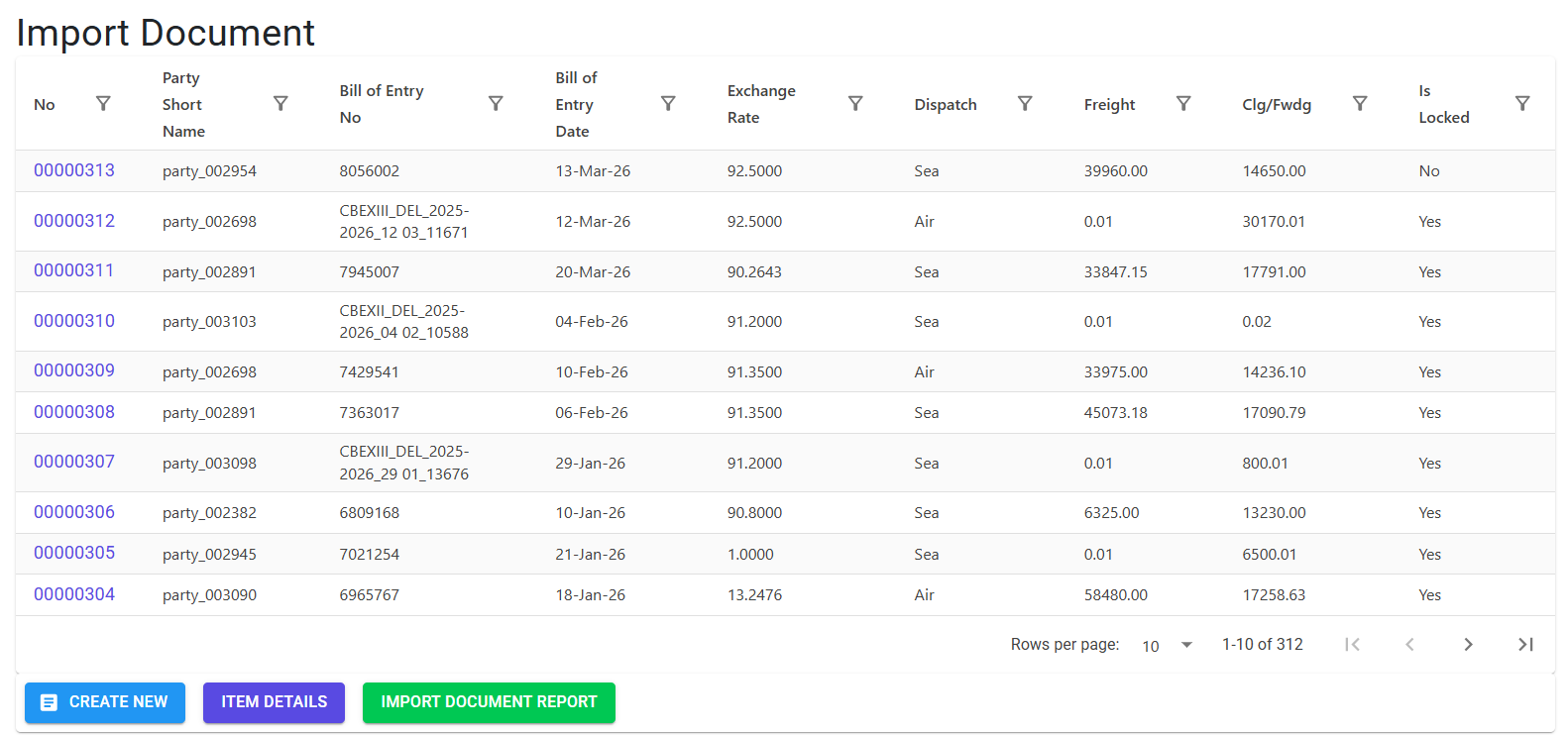Select Clg/Fwdg value 17090.79

[1274, 413]
